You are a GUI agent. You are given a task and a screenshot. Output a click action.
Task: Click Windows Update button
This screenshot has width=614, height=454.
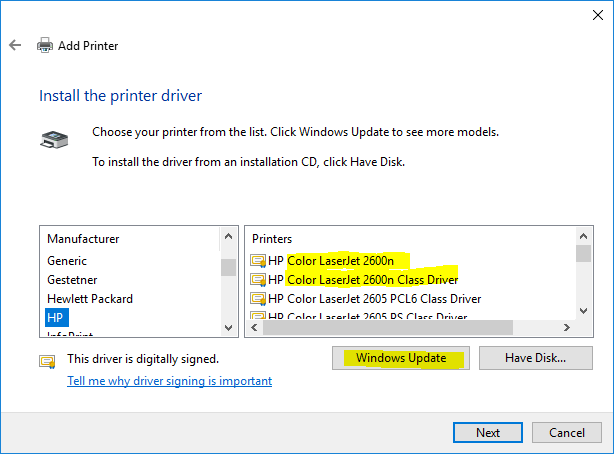[401, 358]
